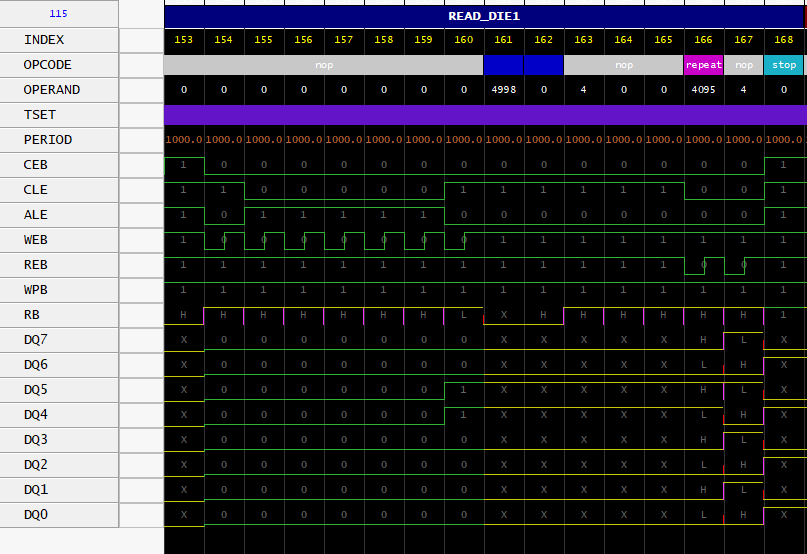This screenshot has height=554, width=807.
Task: Click DQ6 value H at index 167
Action: pyautogui.click(x=744, y=365)
